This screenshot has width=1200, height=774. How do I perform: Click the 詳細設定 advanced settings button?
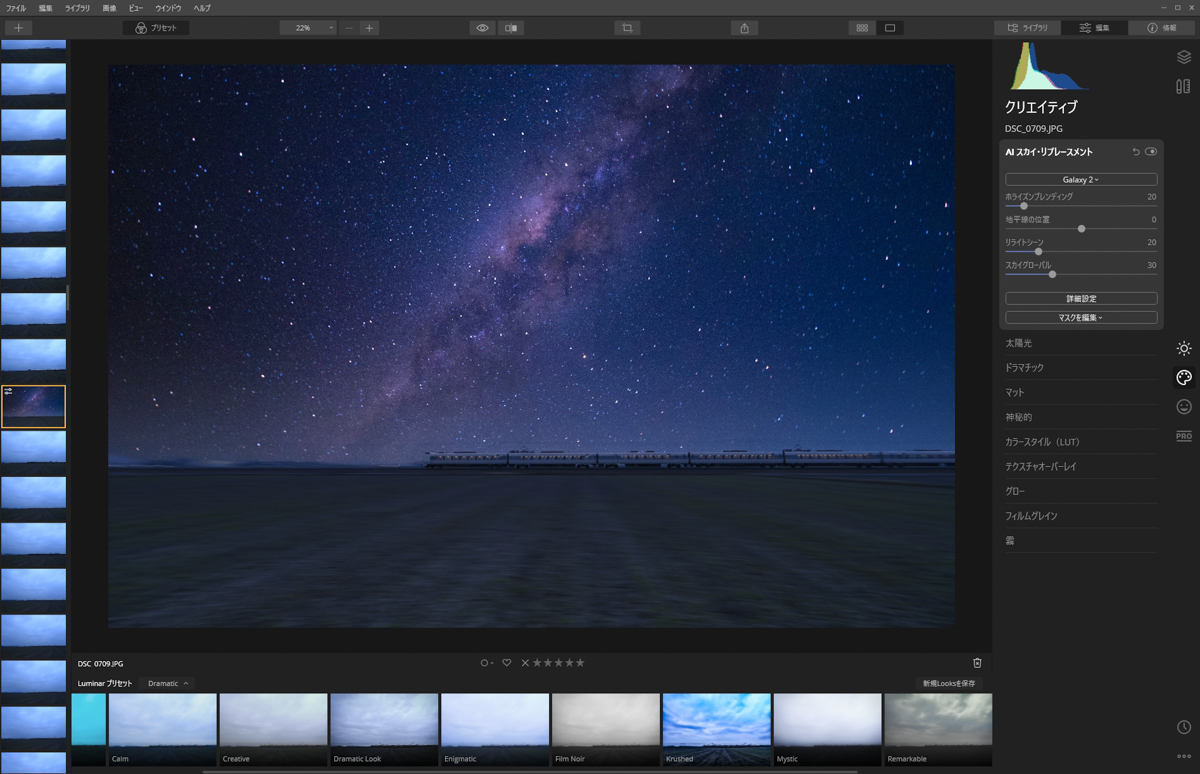1081,299
